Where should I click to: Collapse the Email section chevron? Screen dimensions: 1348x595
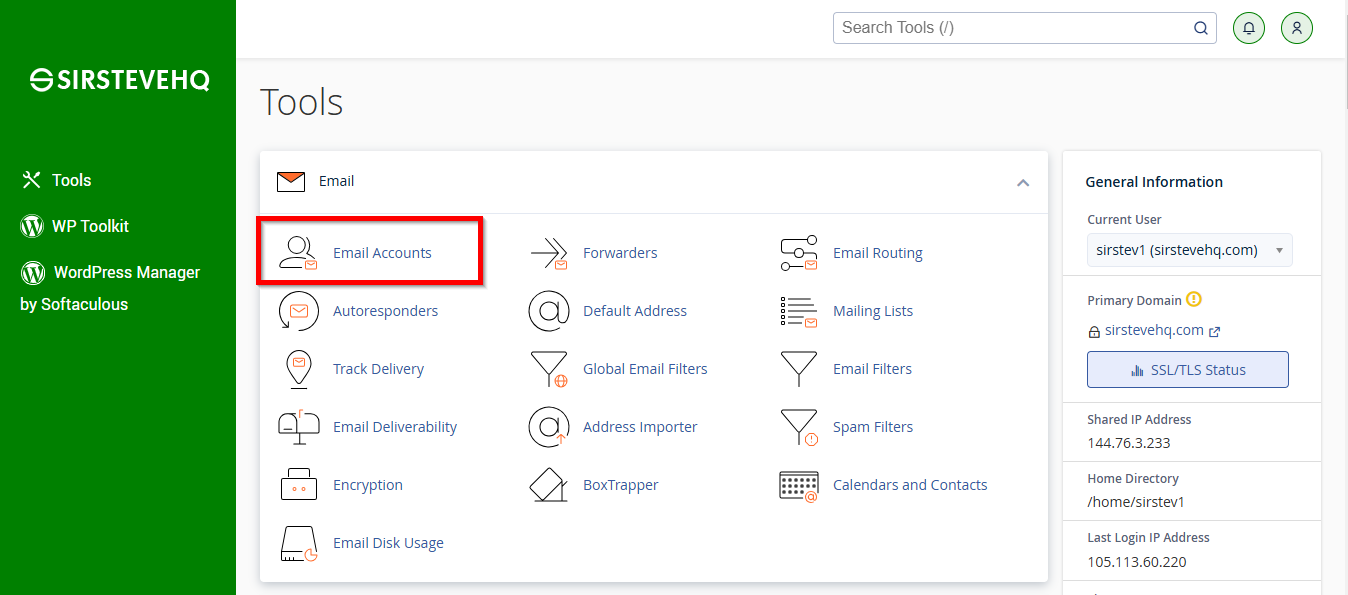[1023, 182]
